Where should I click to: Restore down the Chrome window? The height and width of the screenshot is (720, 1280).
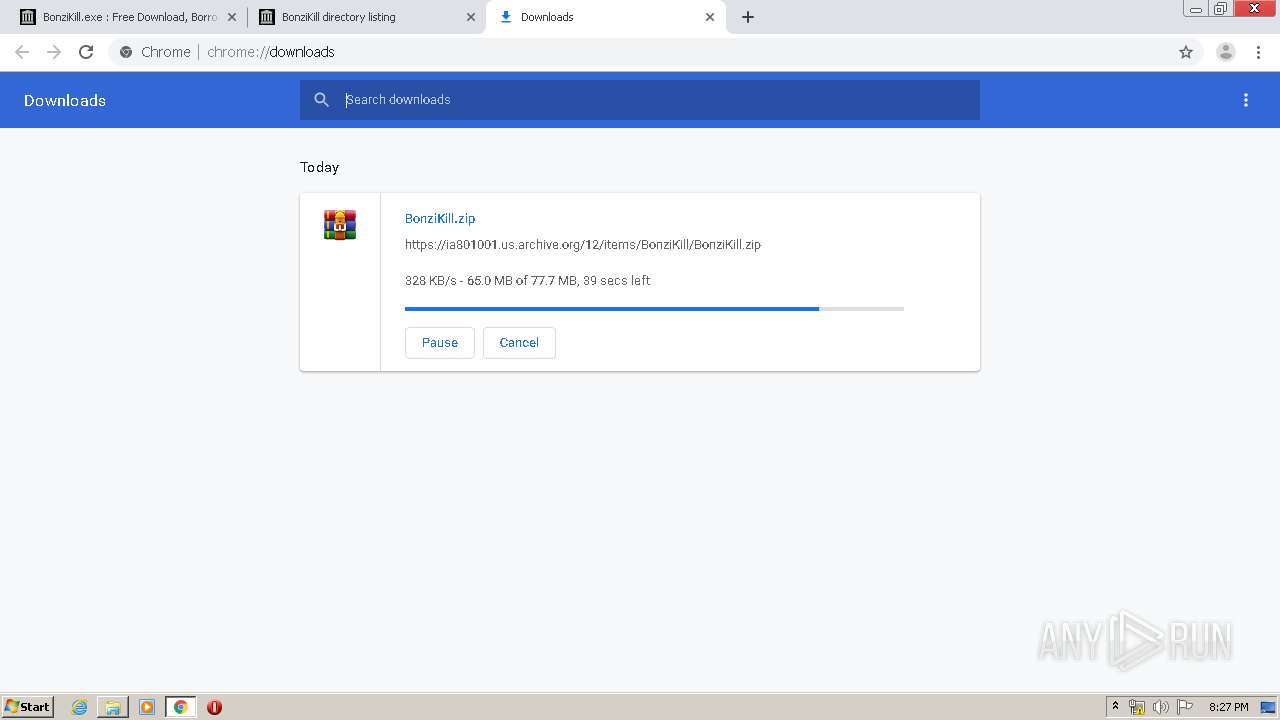pos(1221,9)
